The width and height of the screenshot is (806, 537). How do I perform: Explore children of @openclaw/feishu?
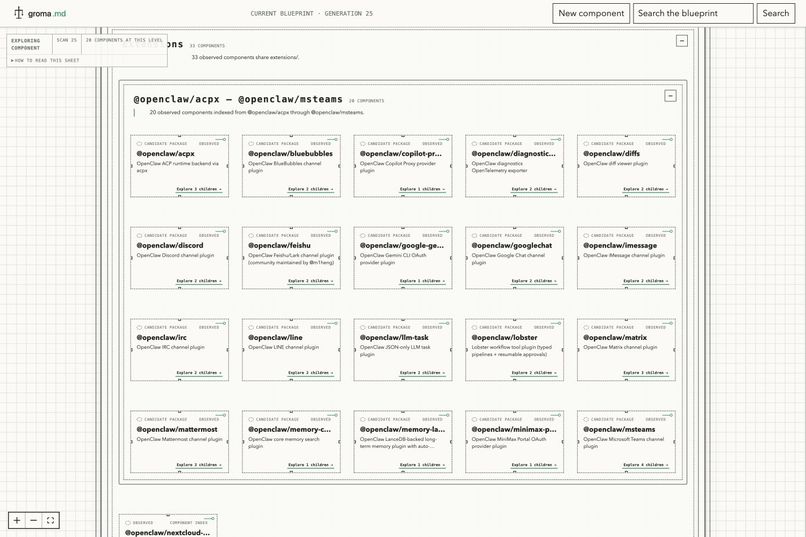pyautogui.click(x=310, y=282)
